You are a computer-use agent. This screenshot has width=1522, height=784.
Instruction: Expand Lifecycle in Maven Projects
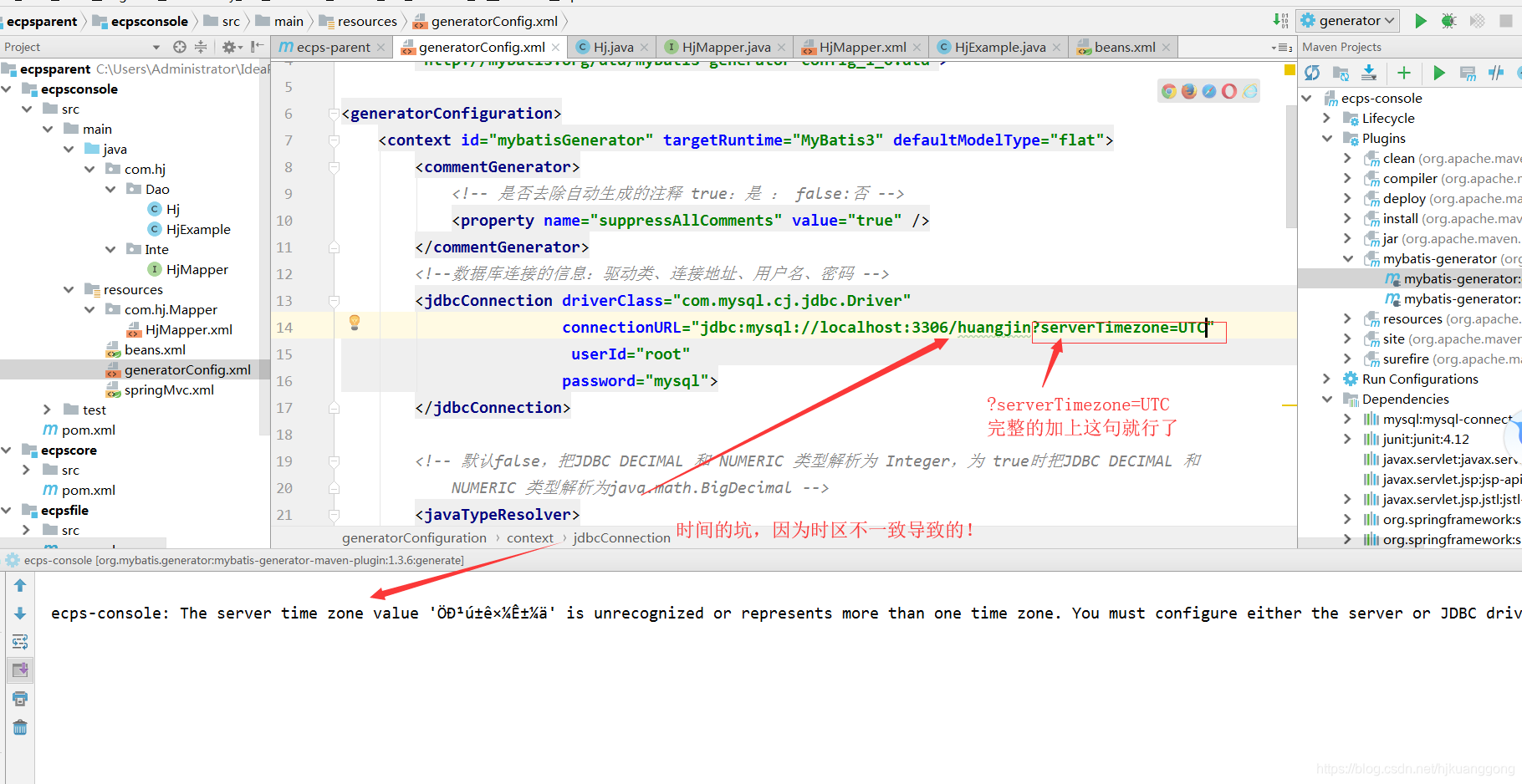[1326, 118]
